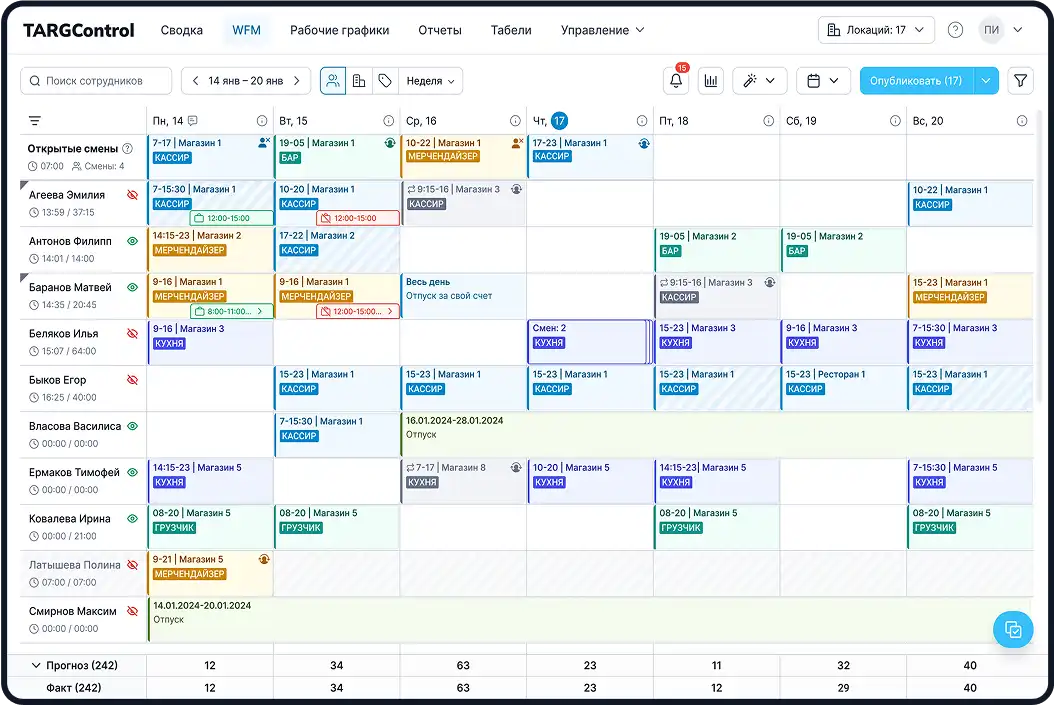1054x705 pixels.
Task: Open info icon for Вт, 15 column
Action: 389,121
